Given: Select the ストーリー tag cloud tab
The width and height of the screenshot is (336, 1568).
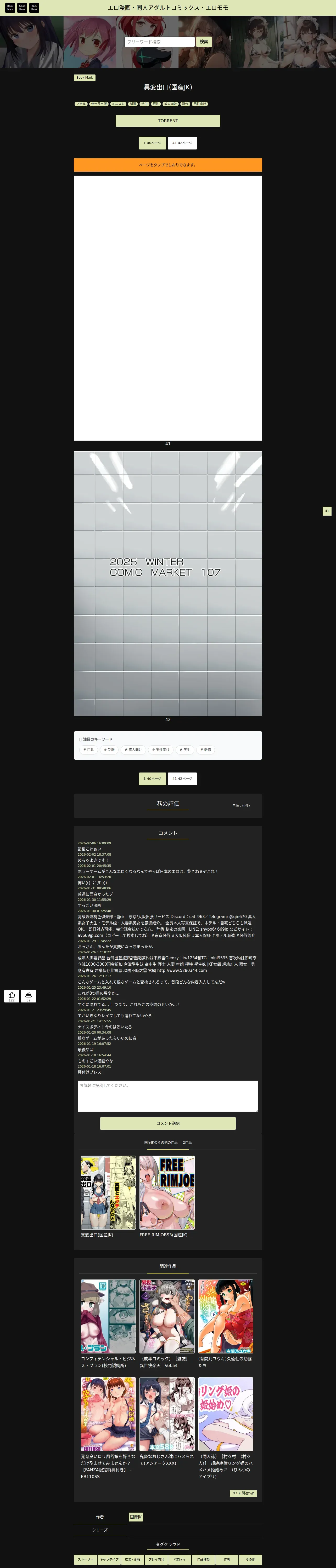Looking at the screenshot, I should pos(85,1559).
